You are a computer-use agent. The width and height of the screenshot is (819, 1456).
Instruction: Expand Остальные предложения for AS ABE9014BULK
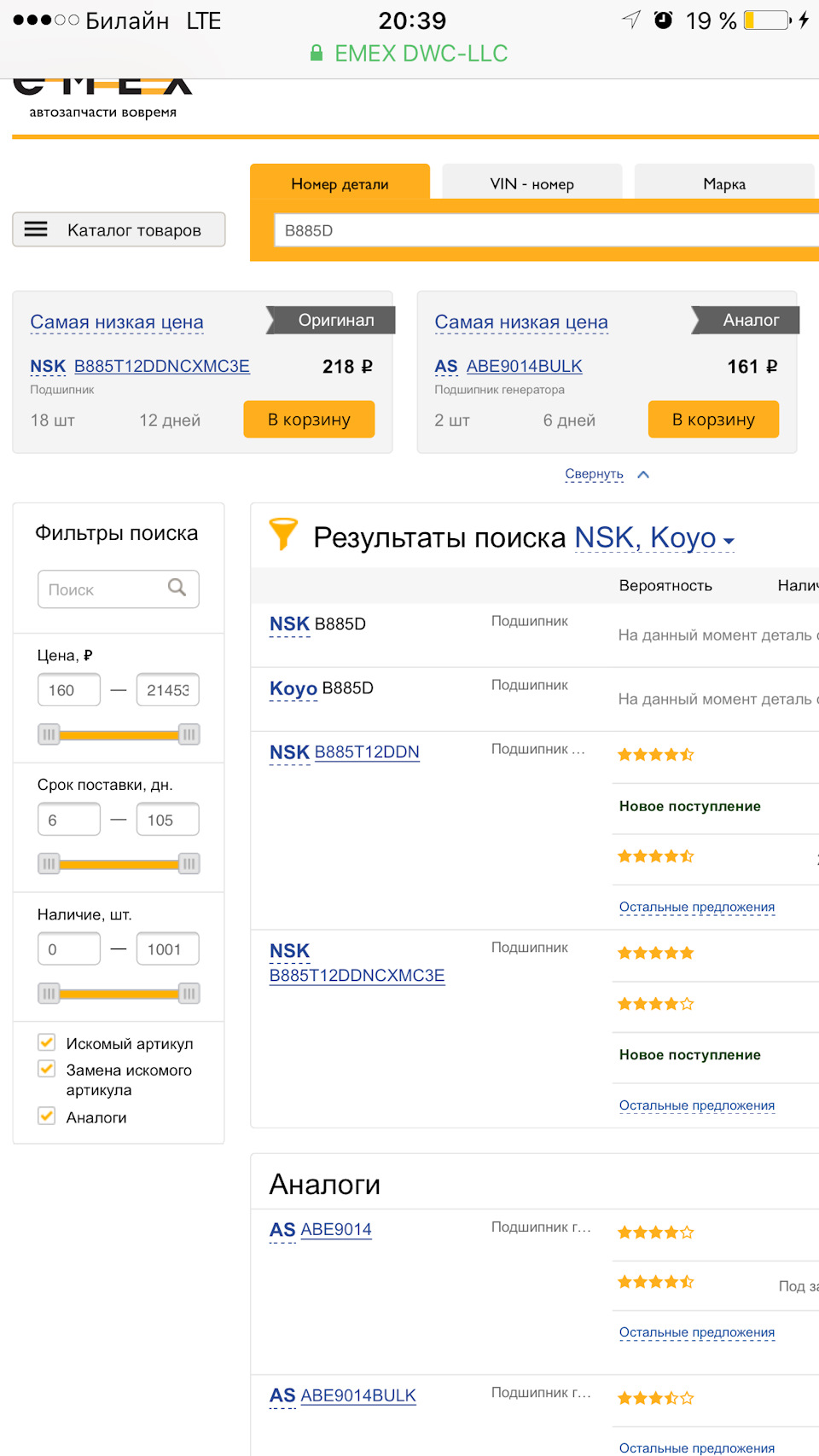697,1447
